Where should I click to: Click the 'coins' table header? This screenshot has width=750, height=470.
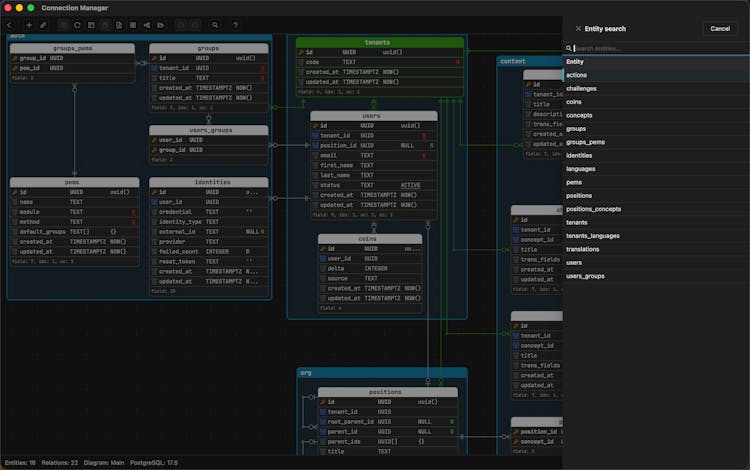pos(369,239)
